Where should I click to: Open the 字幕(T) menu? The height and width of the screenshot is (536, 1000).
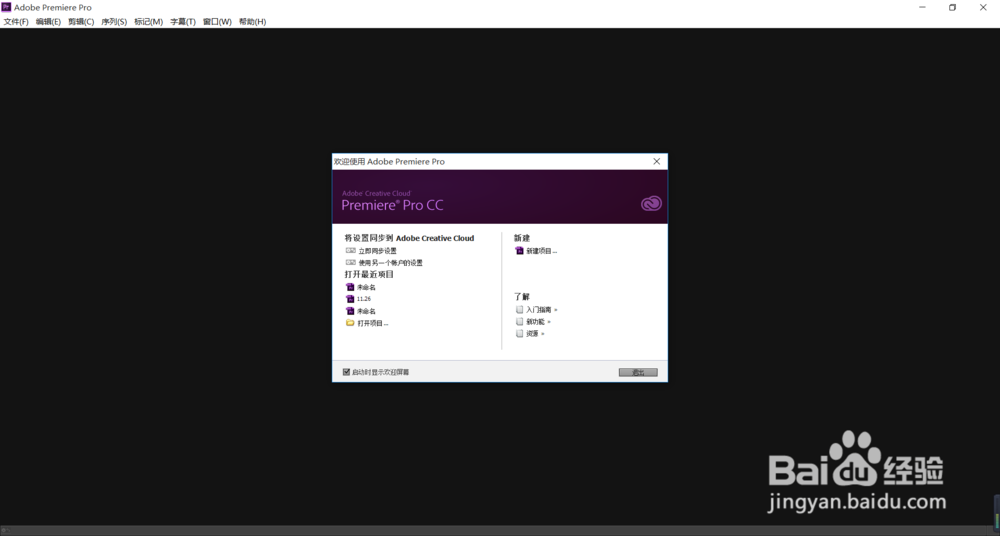[183, 22]
